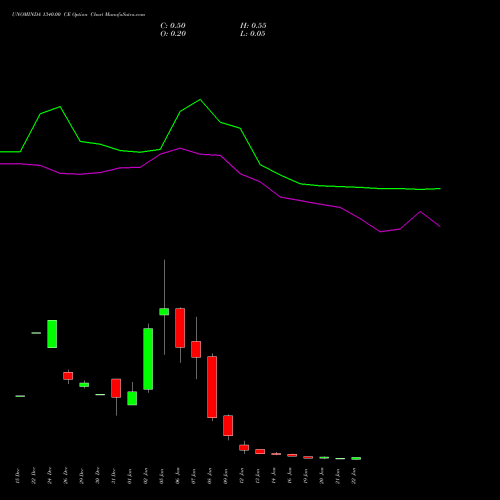Screen dimensions: 500x500
Task: Click the open value O: 0.20
Action: [173, 34]
